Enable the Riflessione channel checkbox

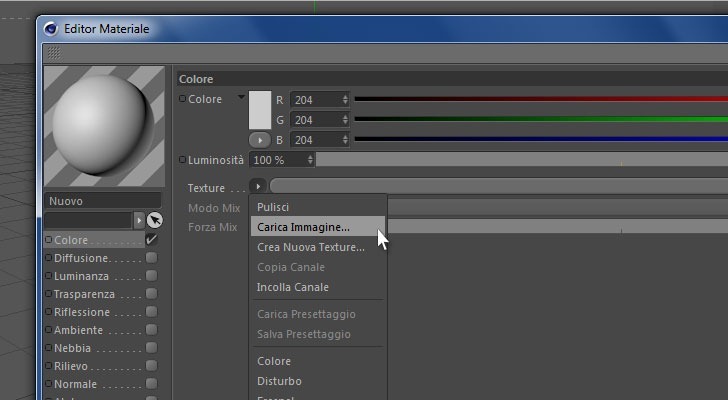click(x=151, y=311)
